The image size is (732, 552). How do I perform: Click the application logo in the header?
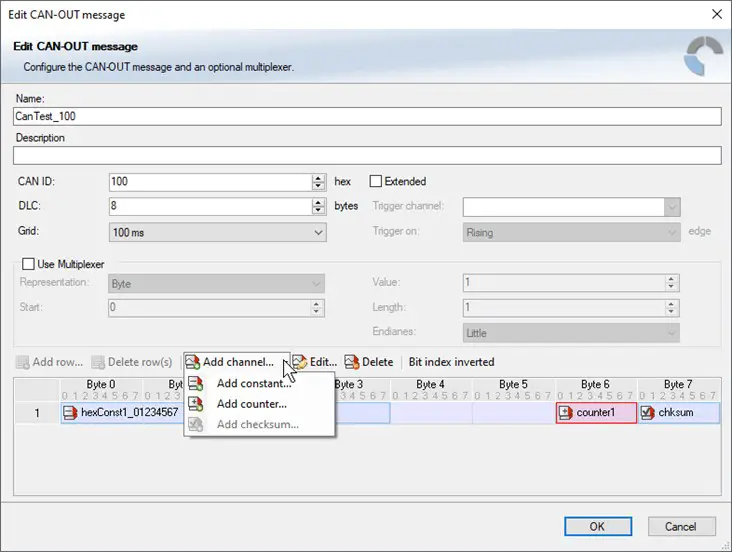tap(704, 56)
